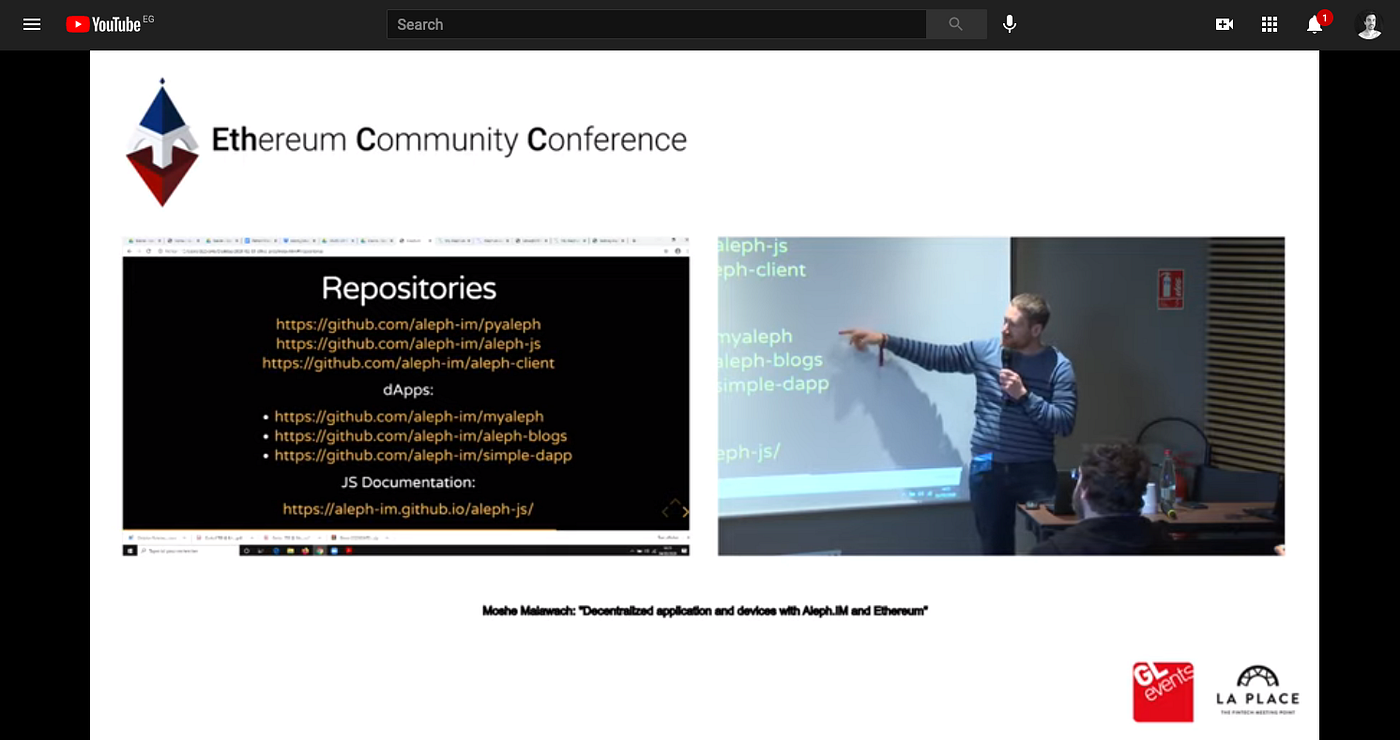Click the simple-dapp GitHub URL text
This screenshot has height=740, width=1400.
pyautogui.click(x=423, y=455)
